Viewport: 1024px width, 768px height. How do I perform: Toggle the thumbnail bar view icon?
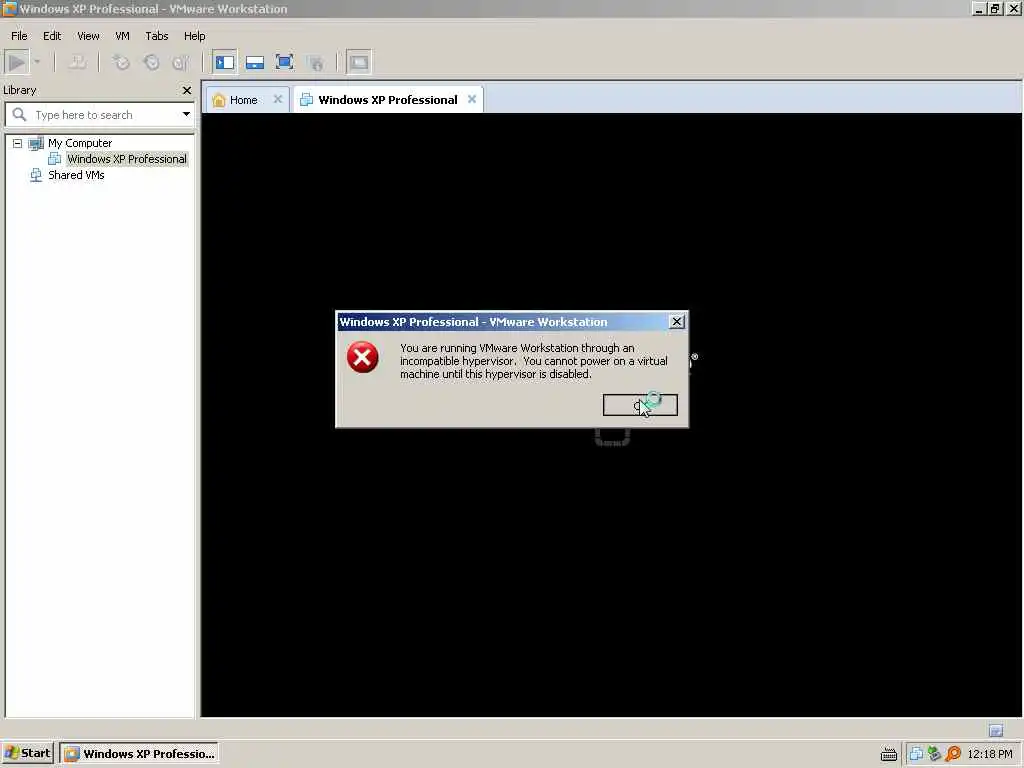click(x=255, y=63)
